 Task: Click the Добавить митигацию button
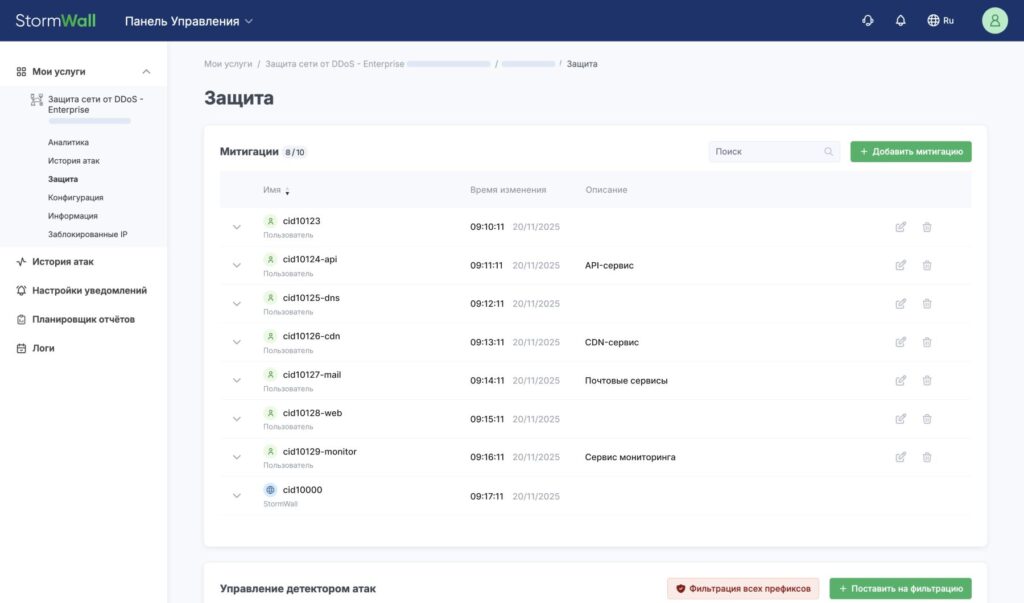click(x=913, y=151)
